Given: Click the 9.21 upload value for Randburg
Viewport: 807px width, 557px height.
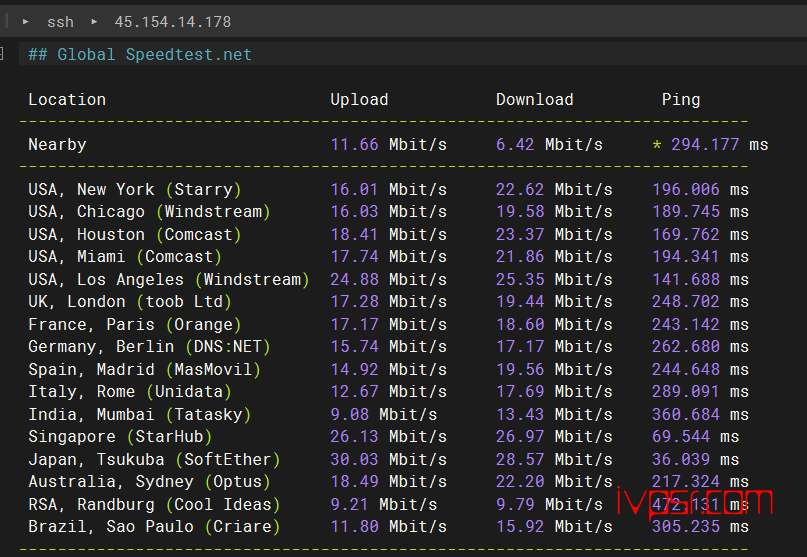Looking at the screenshot, I should pos(349,504).
